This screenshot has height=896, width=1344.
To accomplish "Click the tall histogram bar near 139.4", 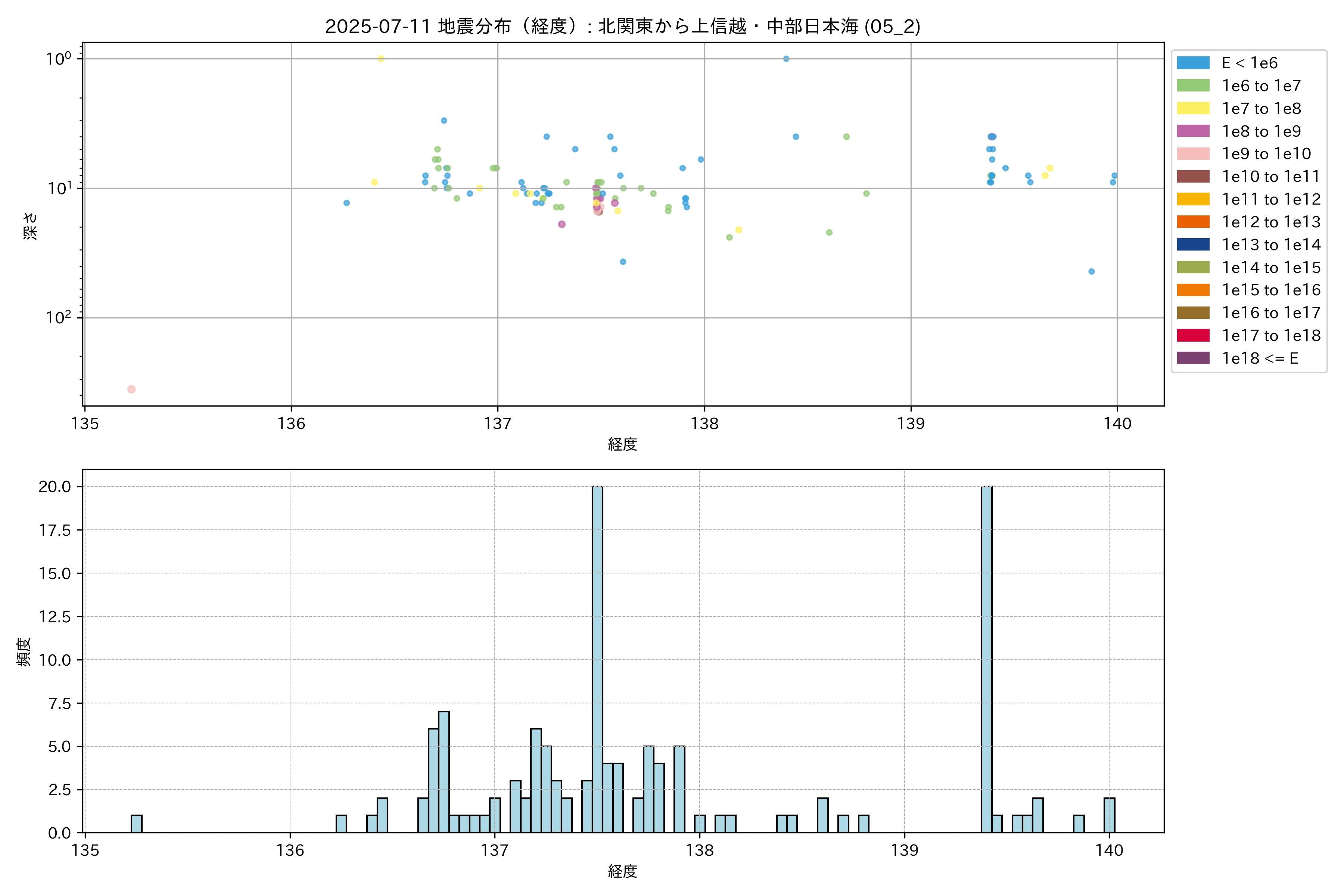I will 986,657.
